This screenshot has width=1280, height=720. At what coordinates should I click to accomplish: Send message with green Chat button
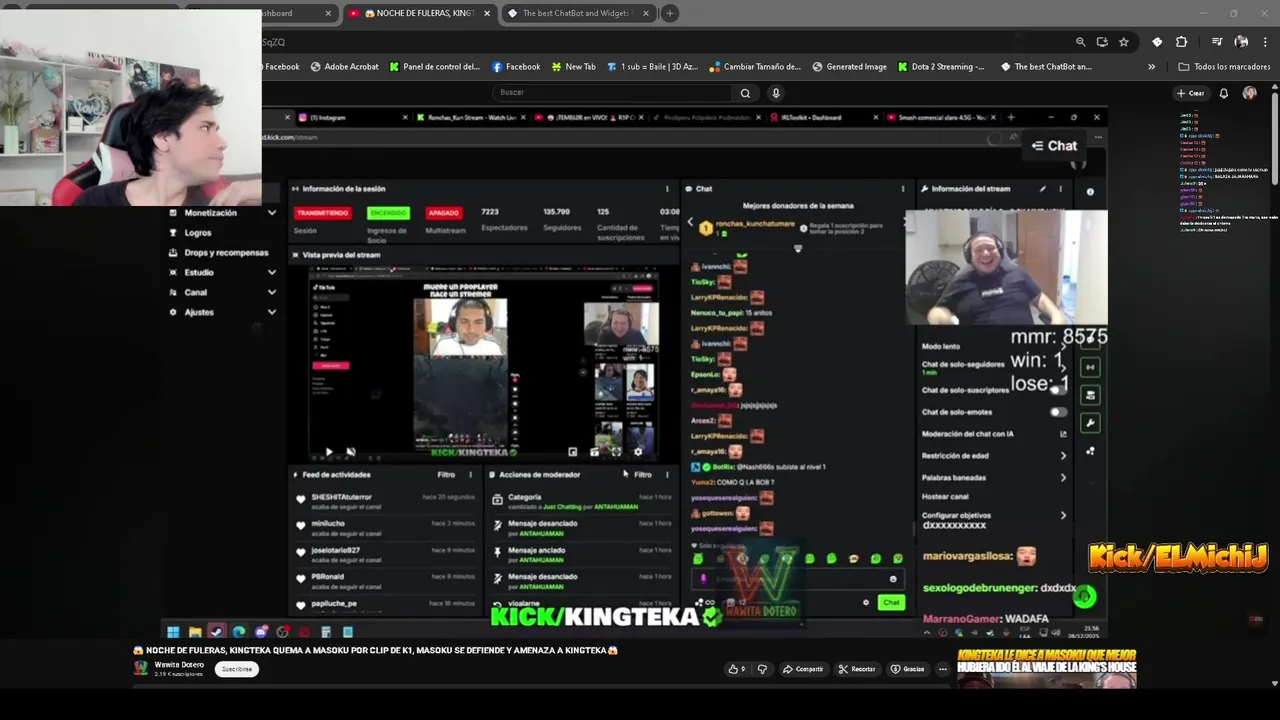[891, 602]
